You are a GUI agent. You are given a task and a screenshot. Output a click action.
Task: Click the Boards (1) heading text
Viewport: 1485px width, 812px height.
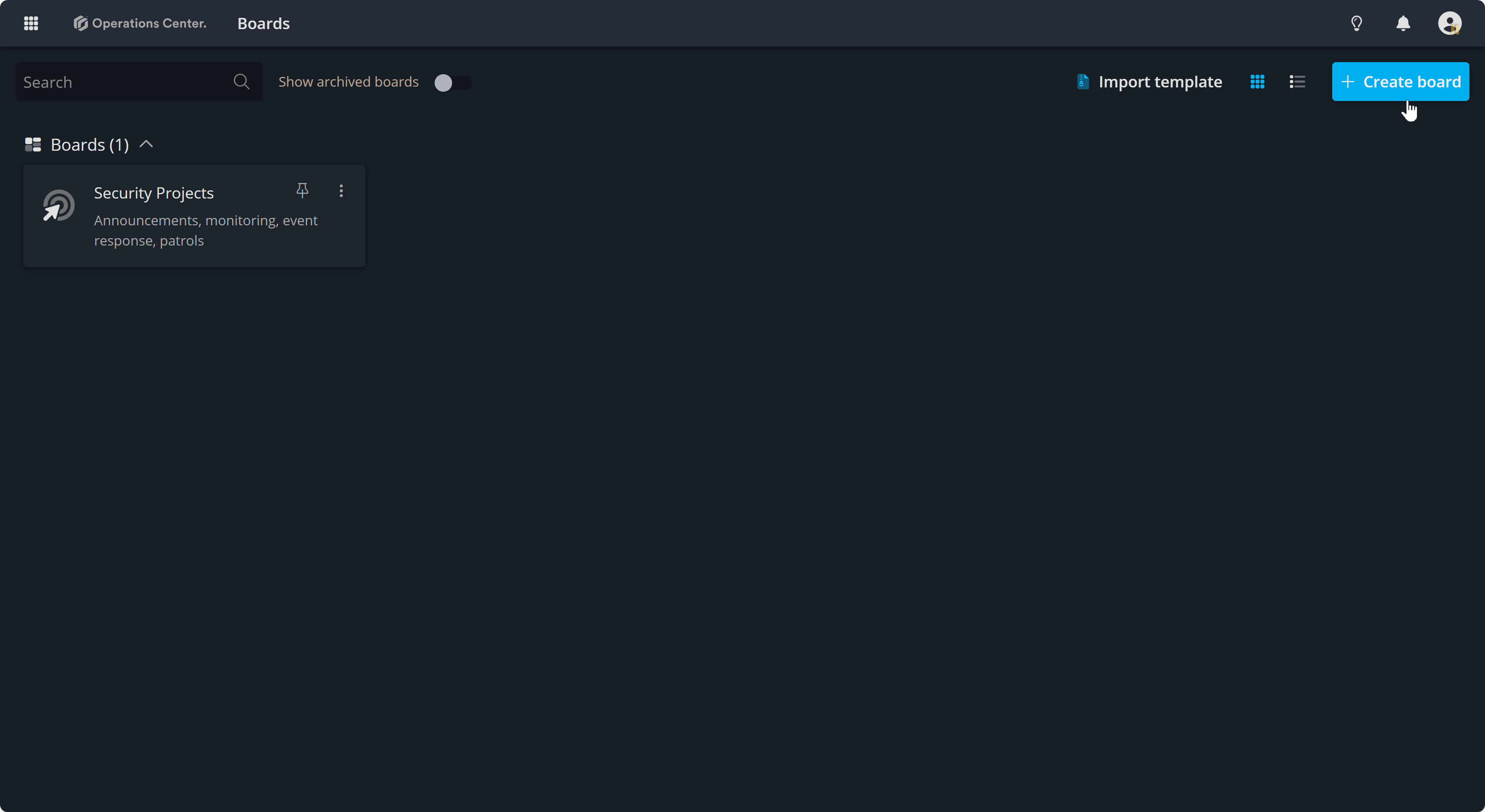click(x=90, y=145)
